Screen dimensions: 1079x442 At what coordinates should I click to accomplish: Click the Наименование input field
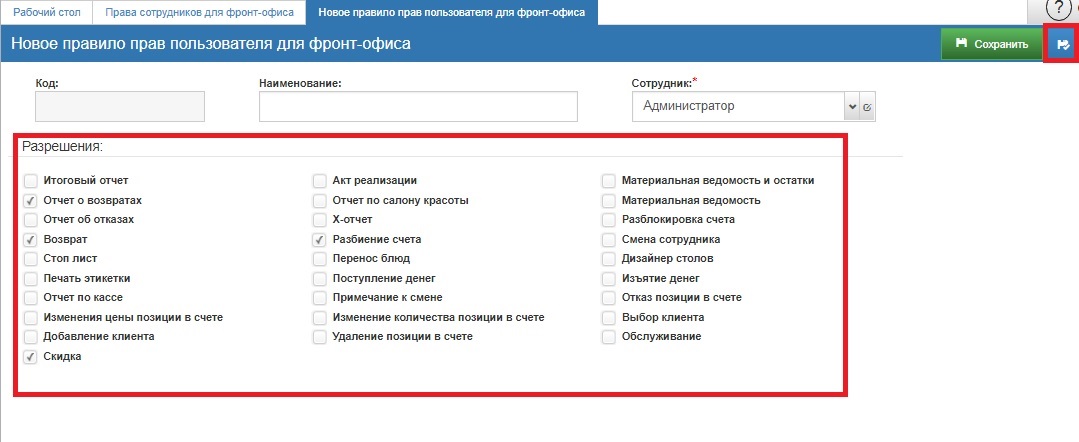click(418, 106)
